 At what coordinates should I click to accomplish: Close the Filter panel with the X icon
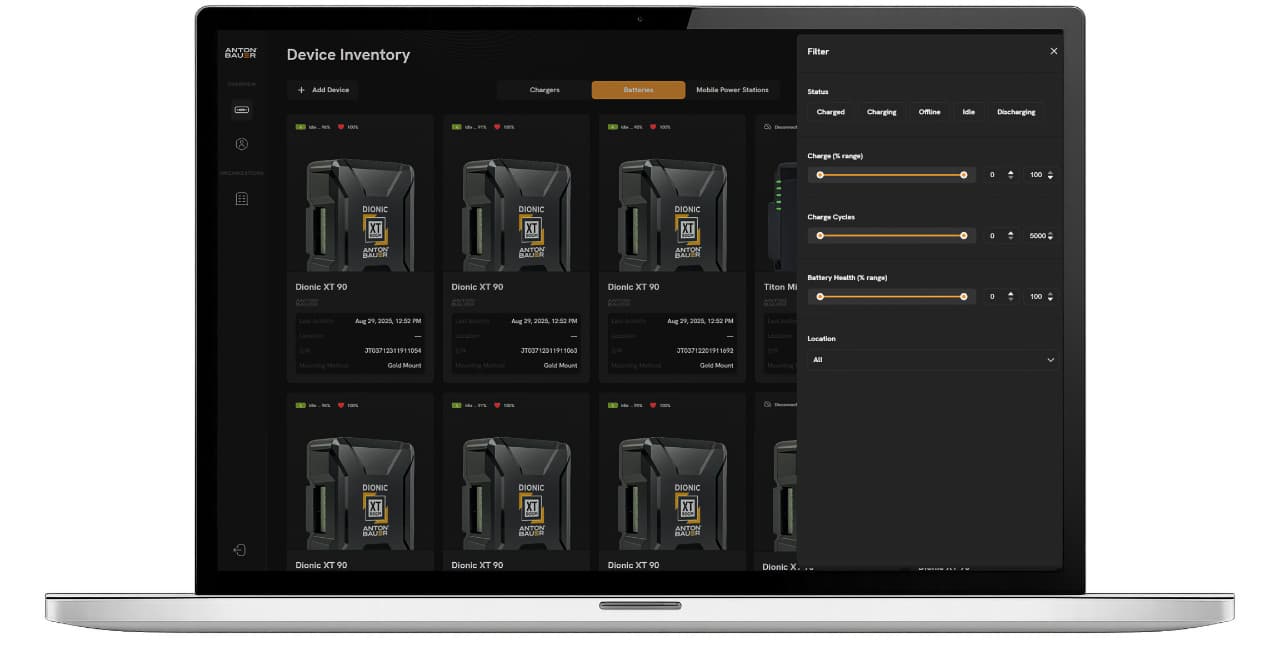coord(1053,51)
